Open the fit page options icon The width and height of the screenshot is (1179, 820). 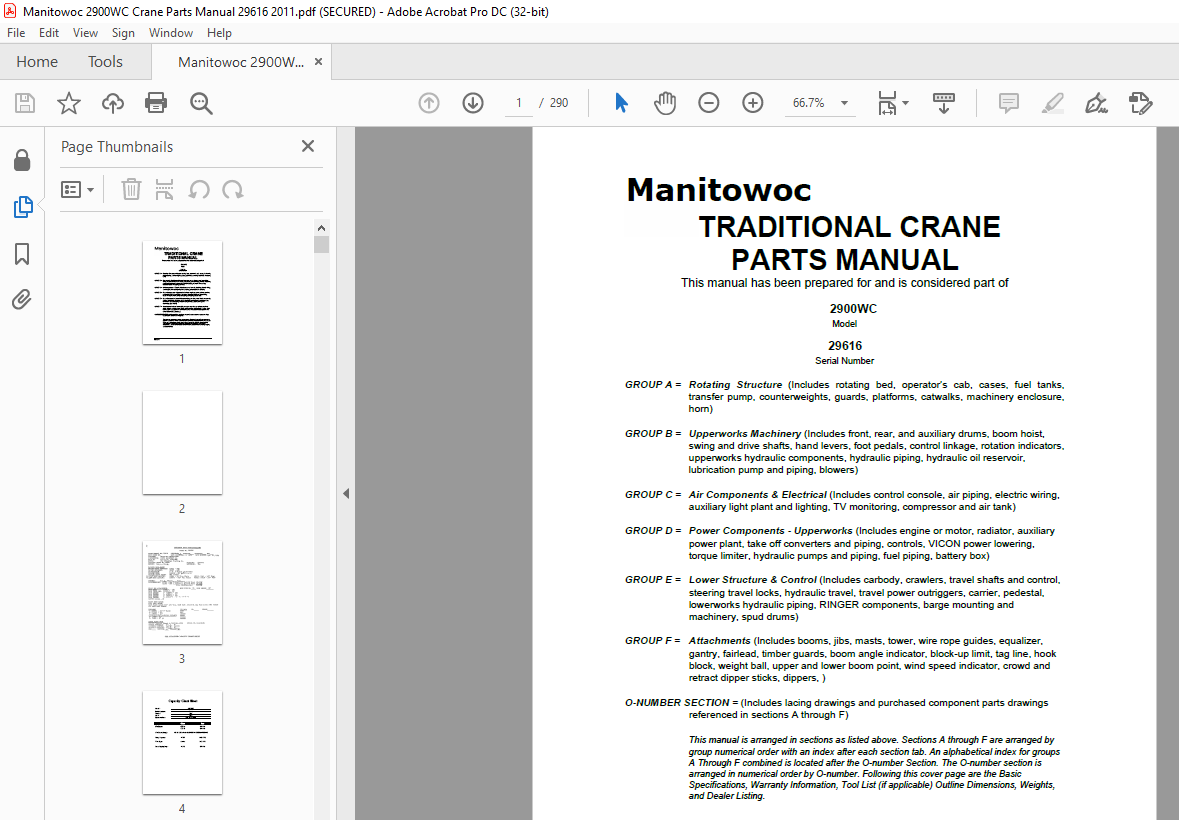click(x=887, y=103)
